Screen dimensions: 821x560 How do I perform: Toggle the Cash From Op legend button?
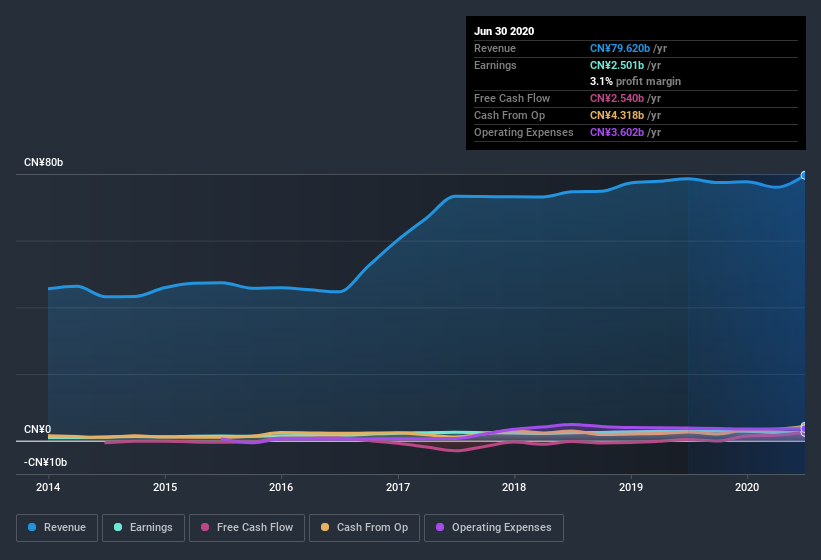[364, 528]
